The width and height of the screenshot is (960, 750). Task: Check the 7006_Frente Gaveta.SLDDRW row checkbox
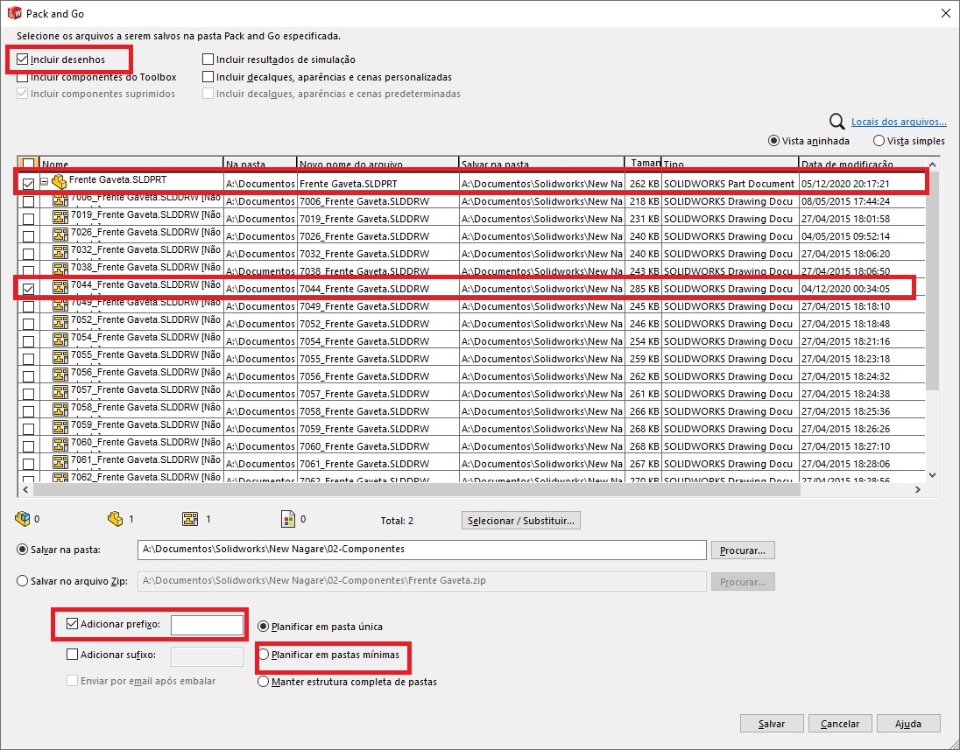(28, 201)
